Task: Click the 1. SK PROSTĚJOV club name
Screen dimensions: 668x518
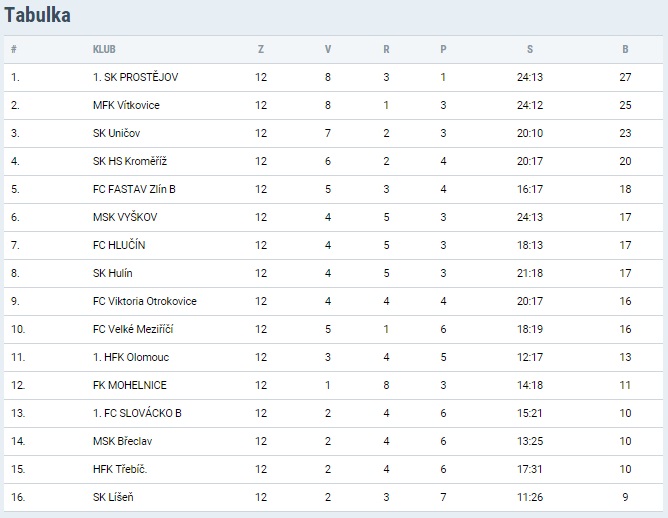Action: (135, 77)
